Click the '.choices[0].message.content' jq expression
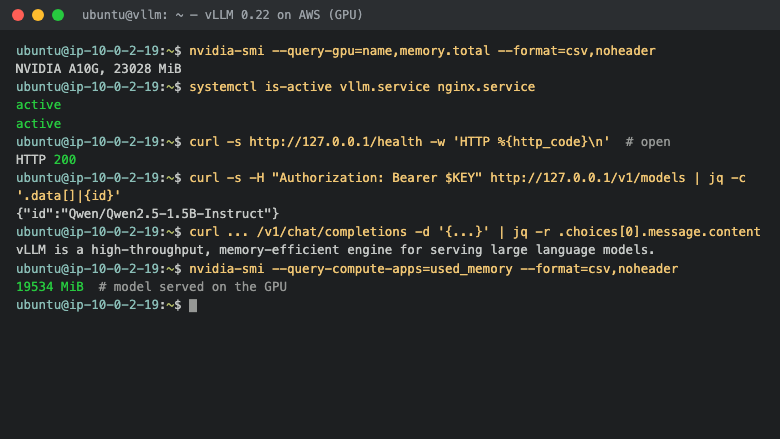Screen dimensions: 780x439 659,232
